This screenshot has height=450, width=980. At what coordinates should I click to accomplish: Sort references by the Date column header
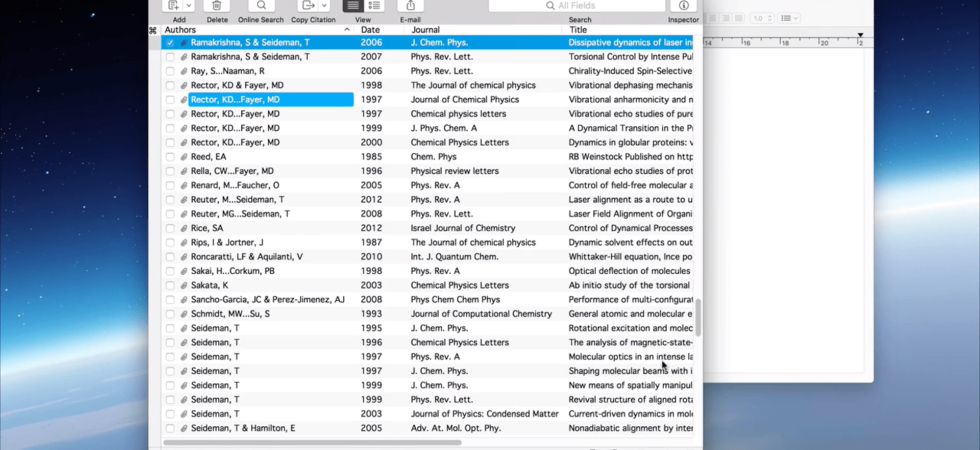click(370, 30)
